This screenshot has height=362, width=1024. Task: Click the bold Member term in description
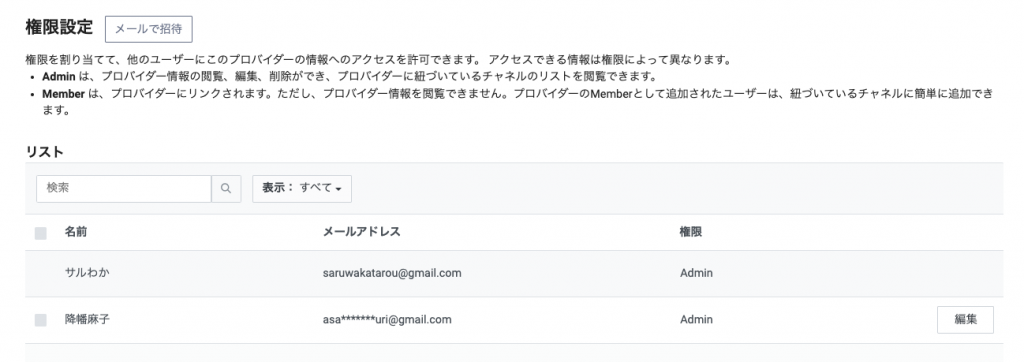click(63, 93)
